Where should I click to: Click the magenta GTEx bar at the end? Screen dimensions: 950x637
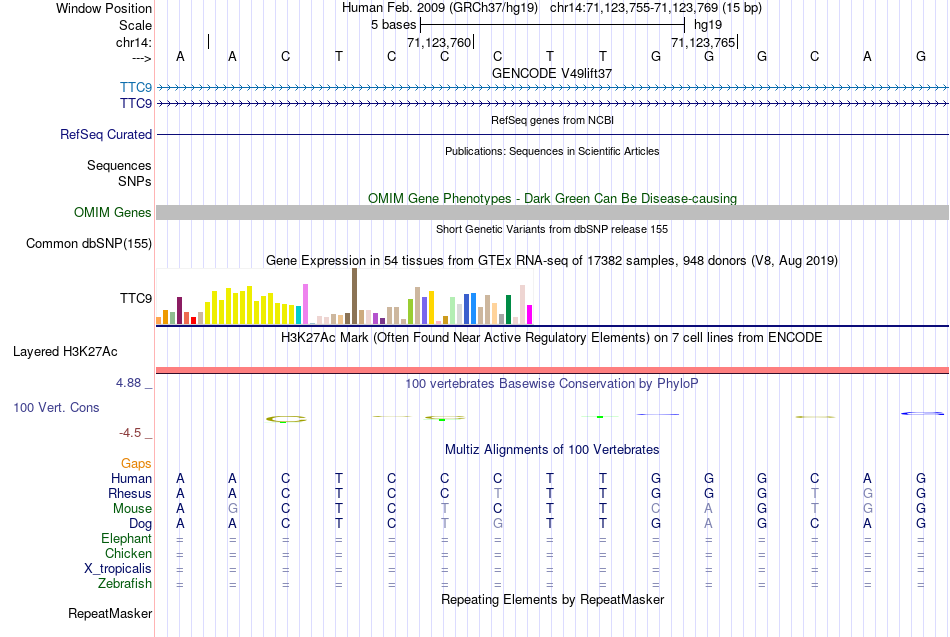click(x=530, y=315)
